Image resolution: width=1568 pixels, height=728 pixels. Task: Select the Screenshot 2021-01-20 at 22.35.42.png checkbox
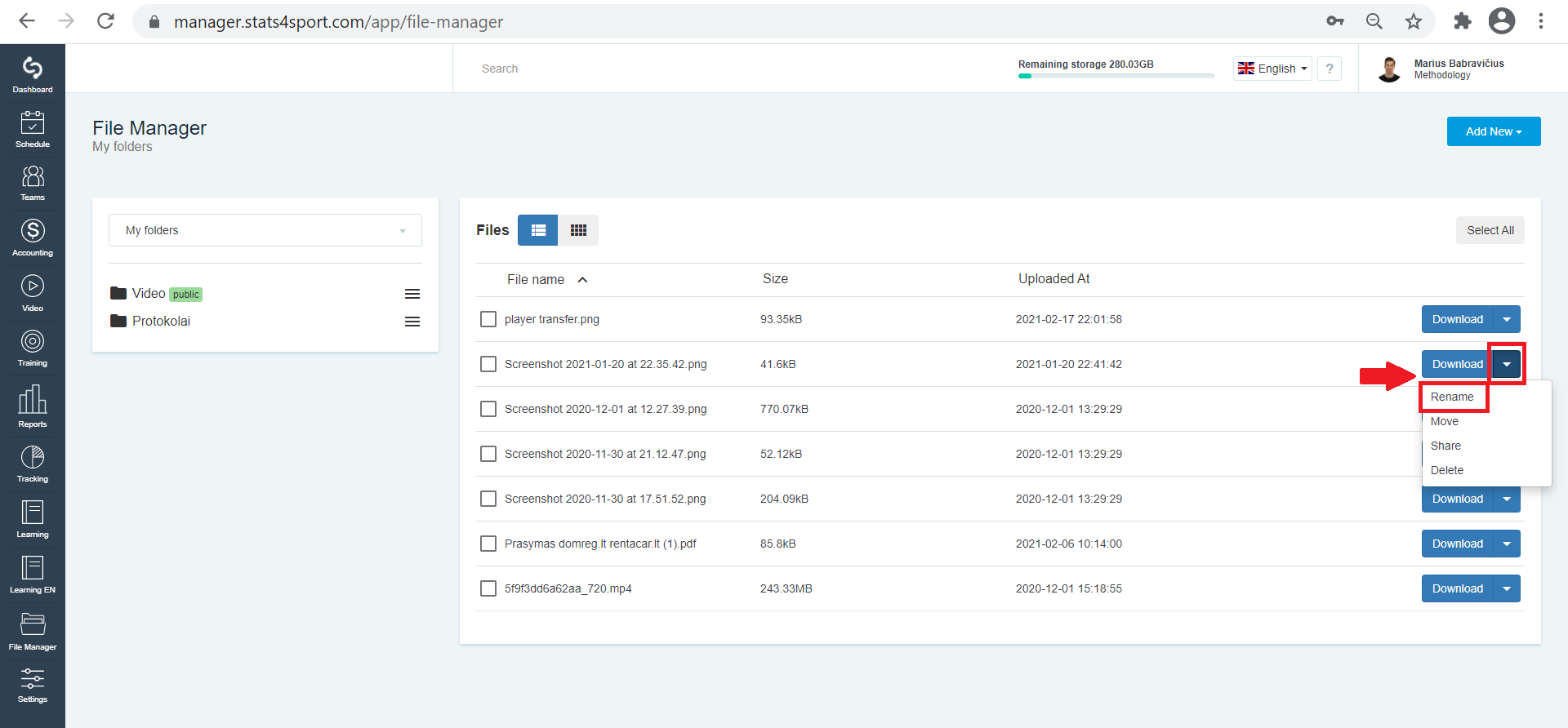[x=488, y=364]
